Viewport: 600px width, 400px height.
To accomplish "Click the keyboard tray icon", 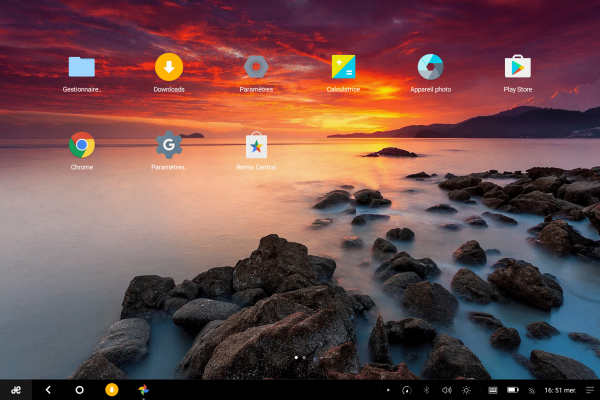I will (493, 390).
